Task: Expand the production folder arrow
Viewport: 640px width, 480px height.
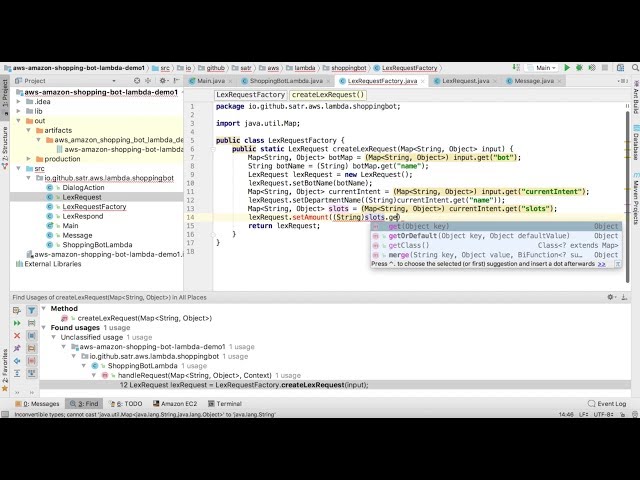Action: [x=29, y=159]
